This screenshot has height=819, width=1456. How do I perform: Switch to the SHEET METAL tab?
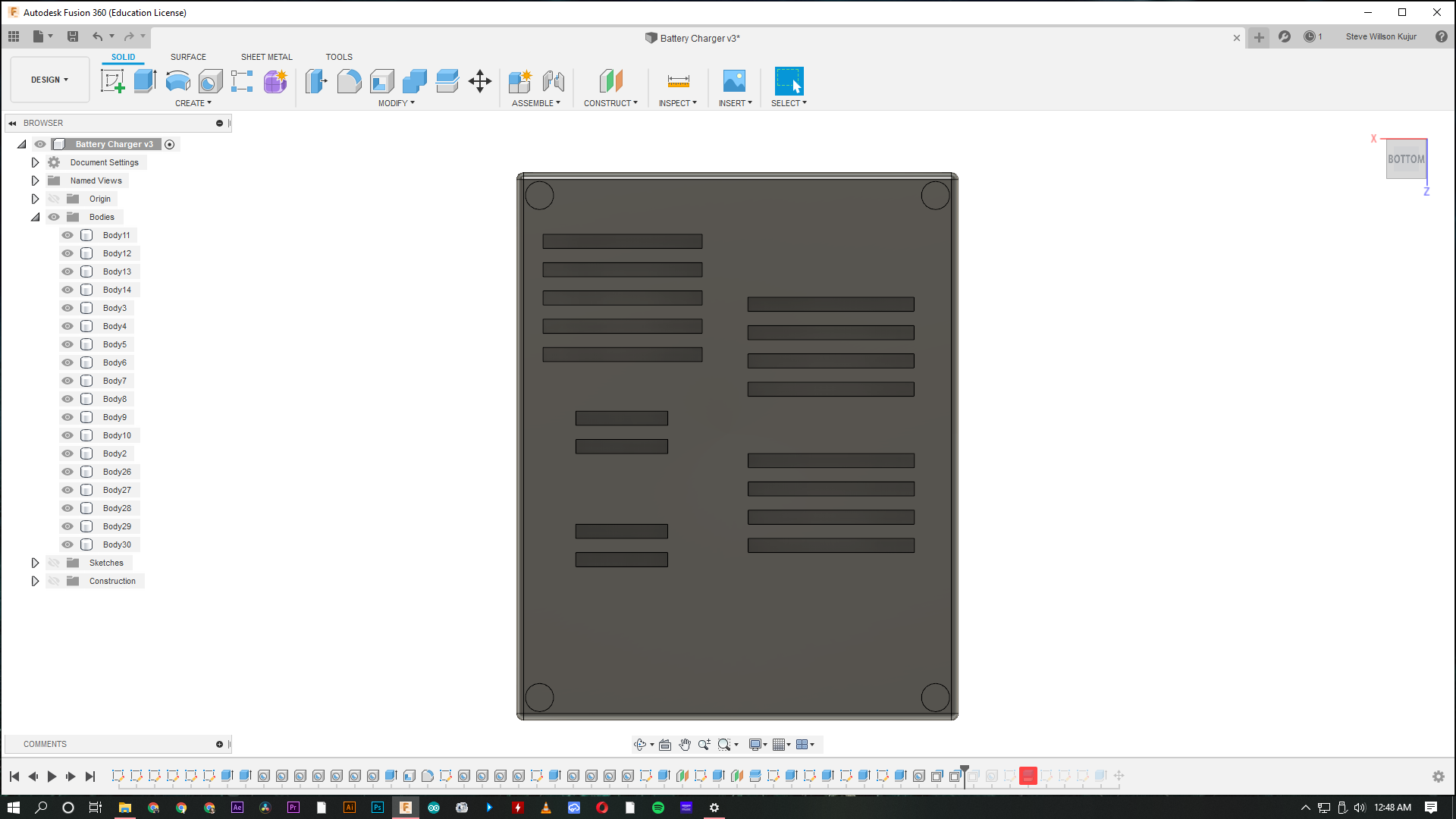(x=266, y=57)
